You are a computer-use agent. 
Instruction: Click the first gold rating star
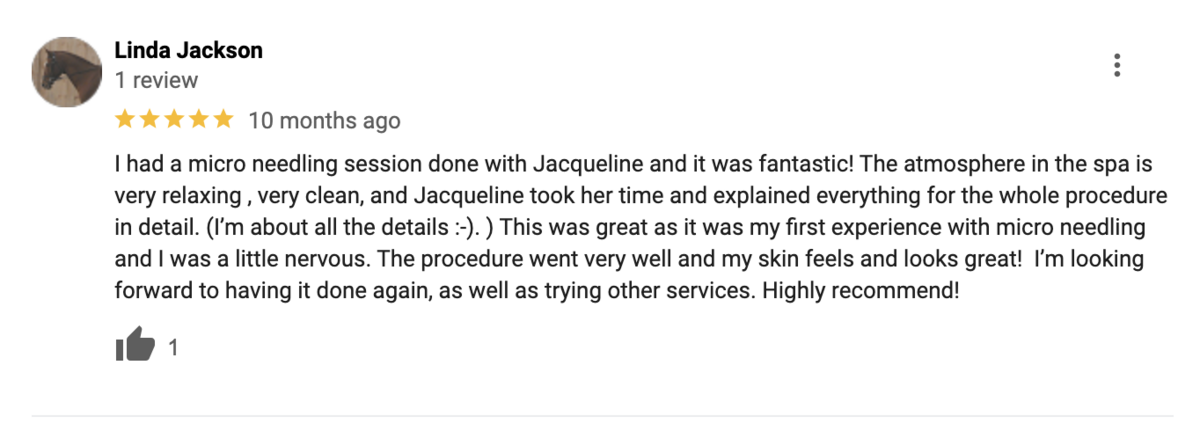tap(125, 120)
